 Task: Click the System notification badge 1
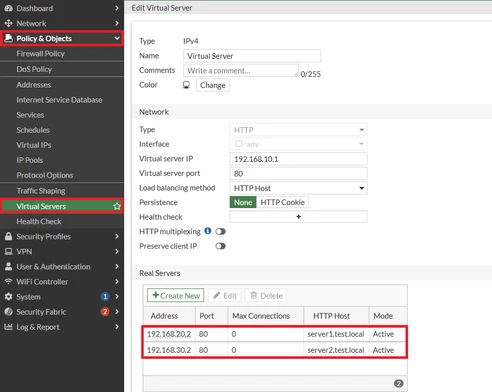point(105,296)
